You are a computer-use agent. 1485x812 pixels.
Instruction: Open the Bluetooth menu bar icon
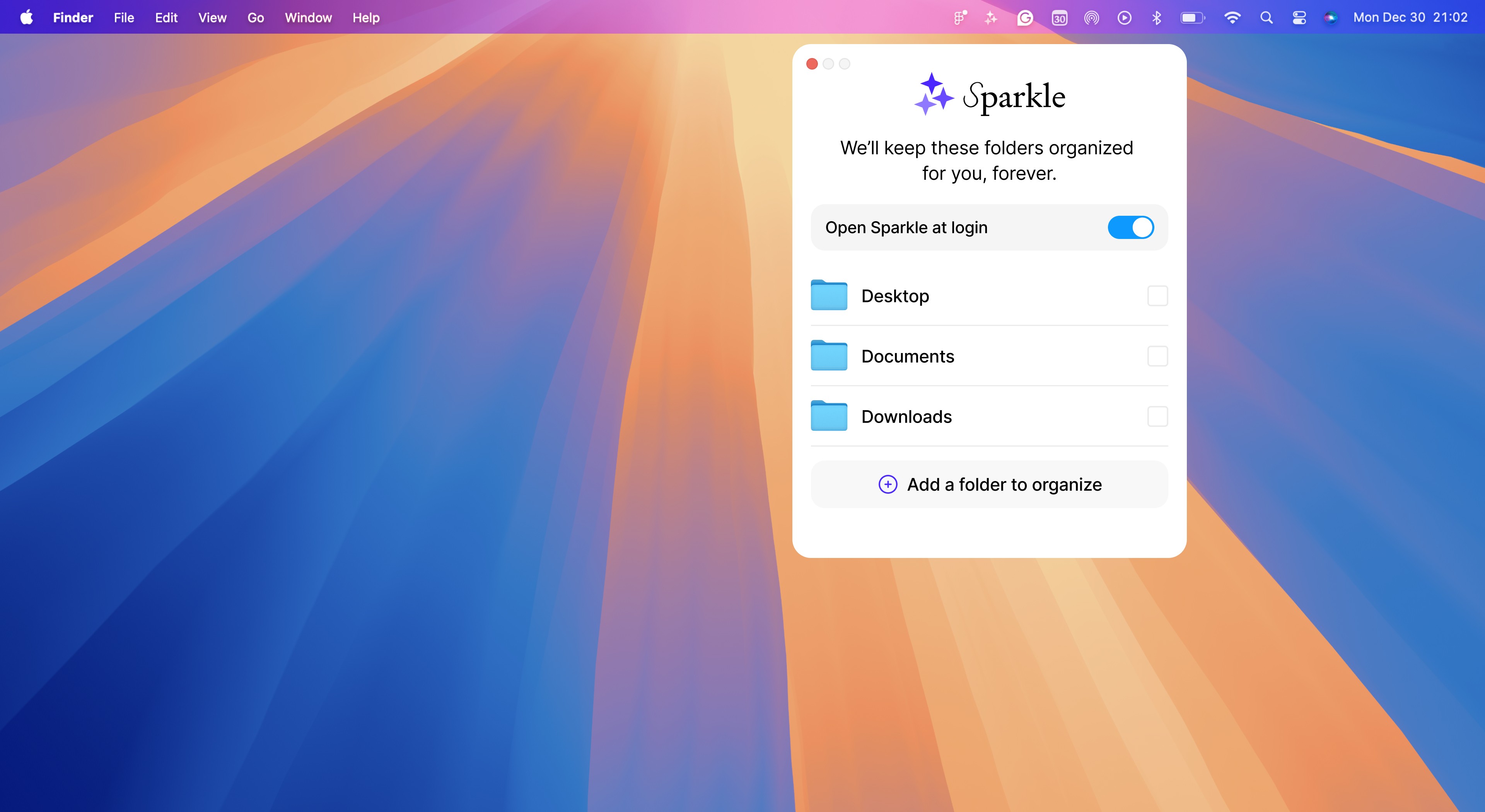click(1156, 18)
